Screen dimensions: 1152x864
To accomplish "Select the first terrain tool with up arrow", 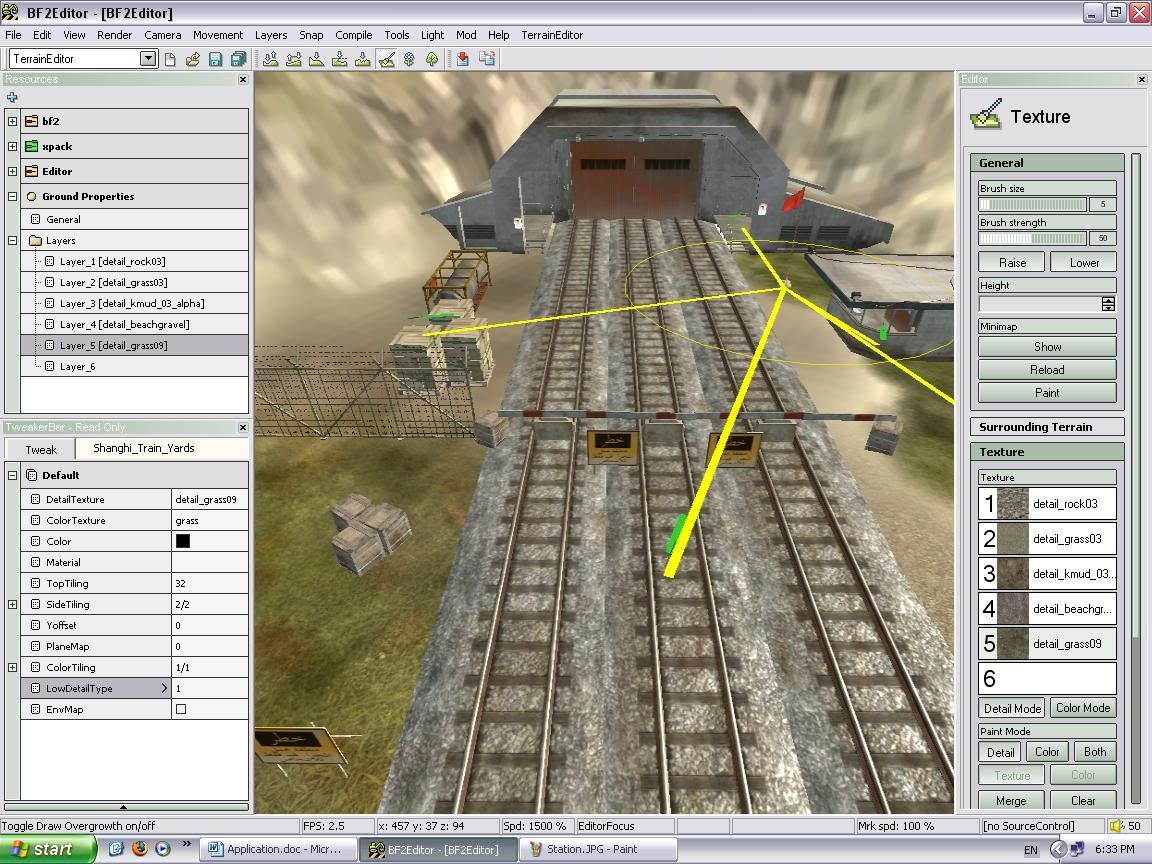I will pyautogui.click(x=270, y=59).
